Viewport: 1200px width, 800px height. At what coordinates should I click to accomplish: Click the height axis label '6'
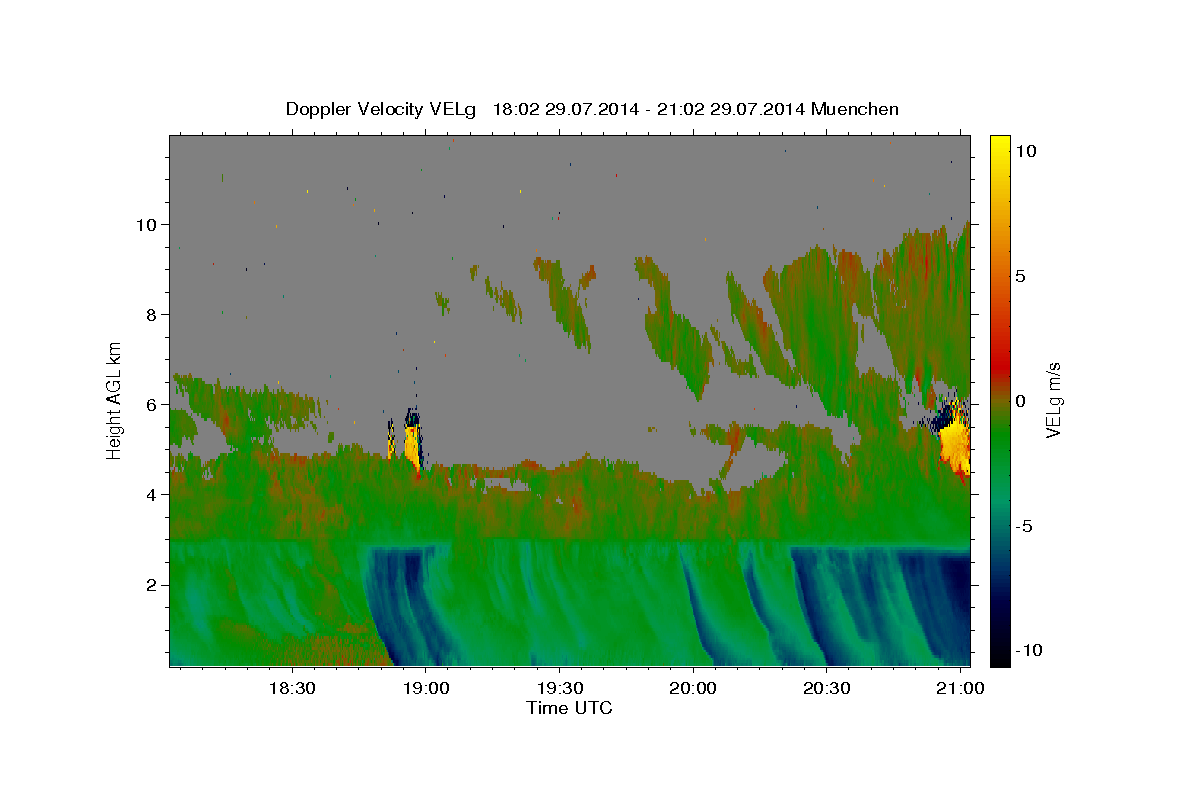[x=154, y=404]
